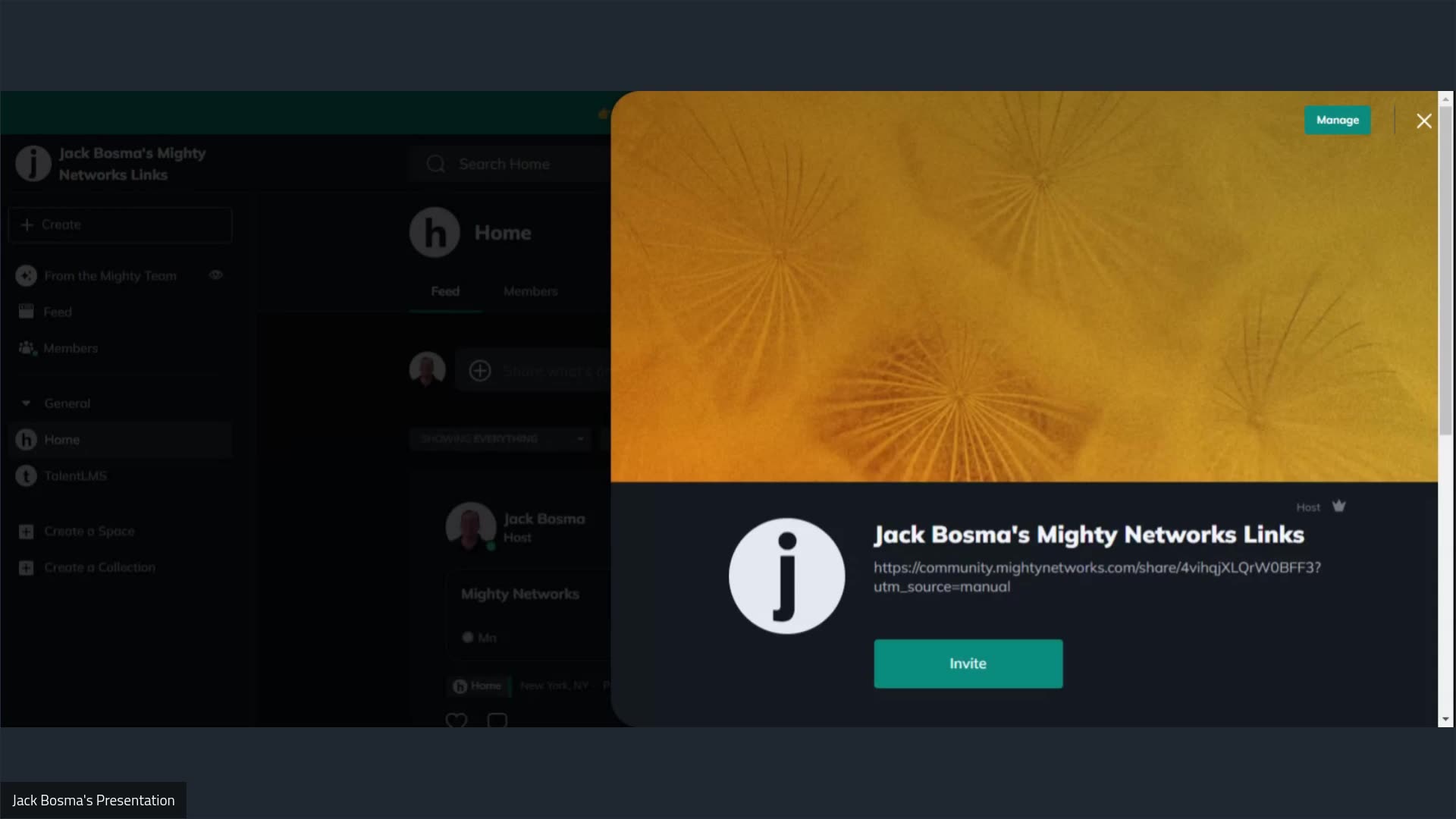Open Create a Space
This screenshot has width=1456, height=819.
(89, 531)
